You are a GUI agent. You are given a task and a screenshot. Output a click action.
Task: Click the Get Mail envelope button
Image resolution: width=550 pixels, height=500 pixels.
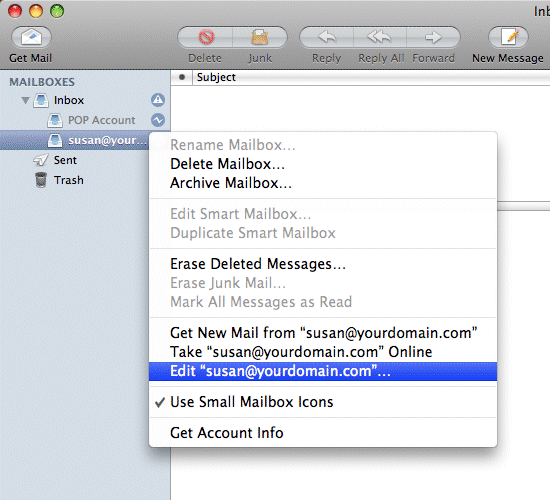(x=31, y=37)
